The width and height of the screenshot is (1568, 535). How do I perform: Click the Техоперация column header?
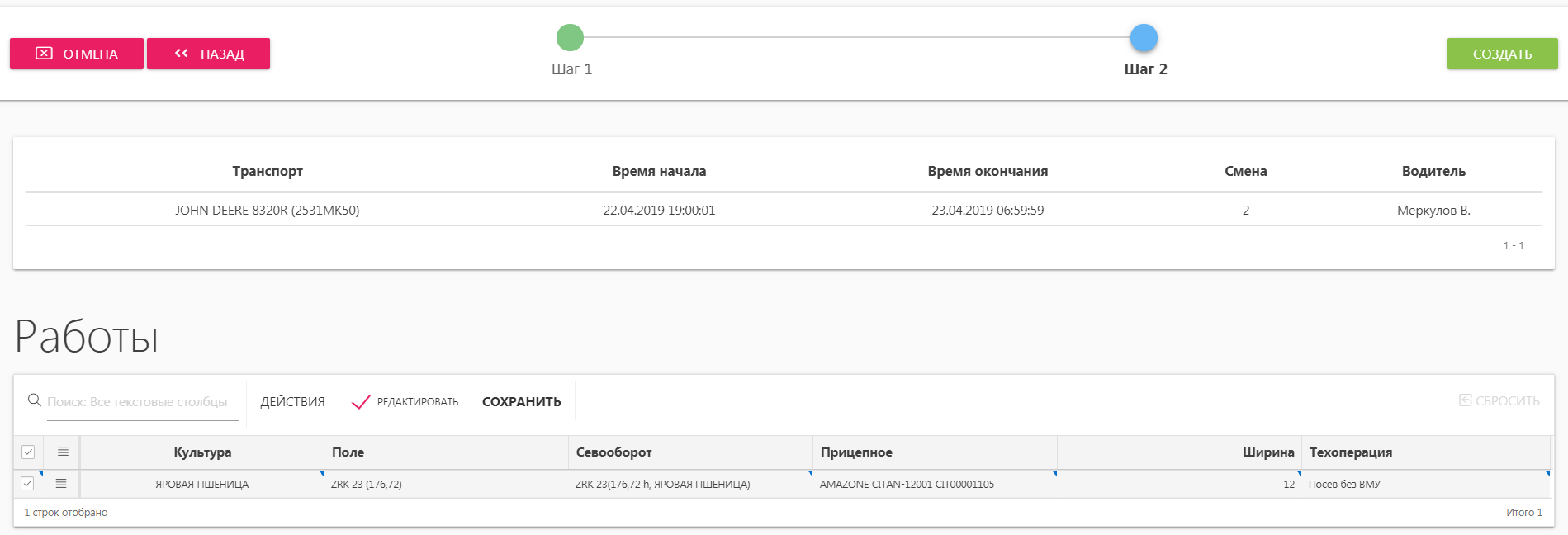[1426, 452]
